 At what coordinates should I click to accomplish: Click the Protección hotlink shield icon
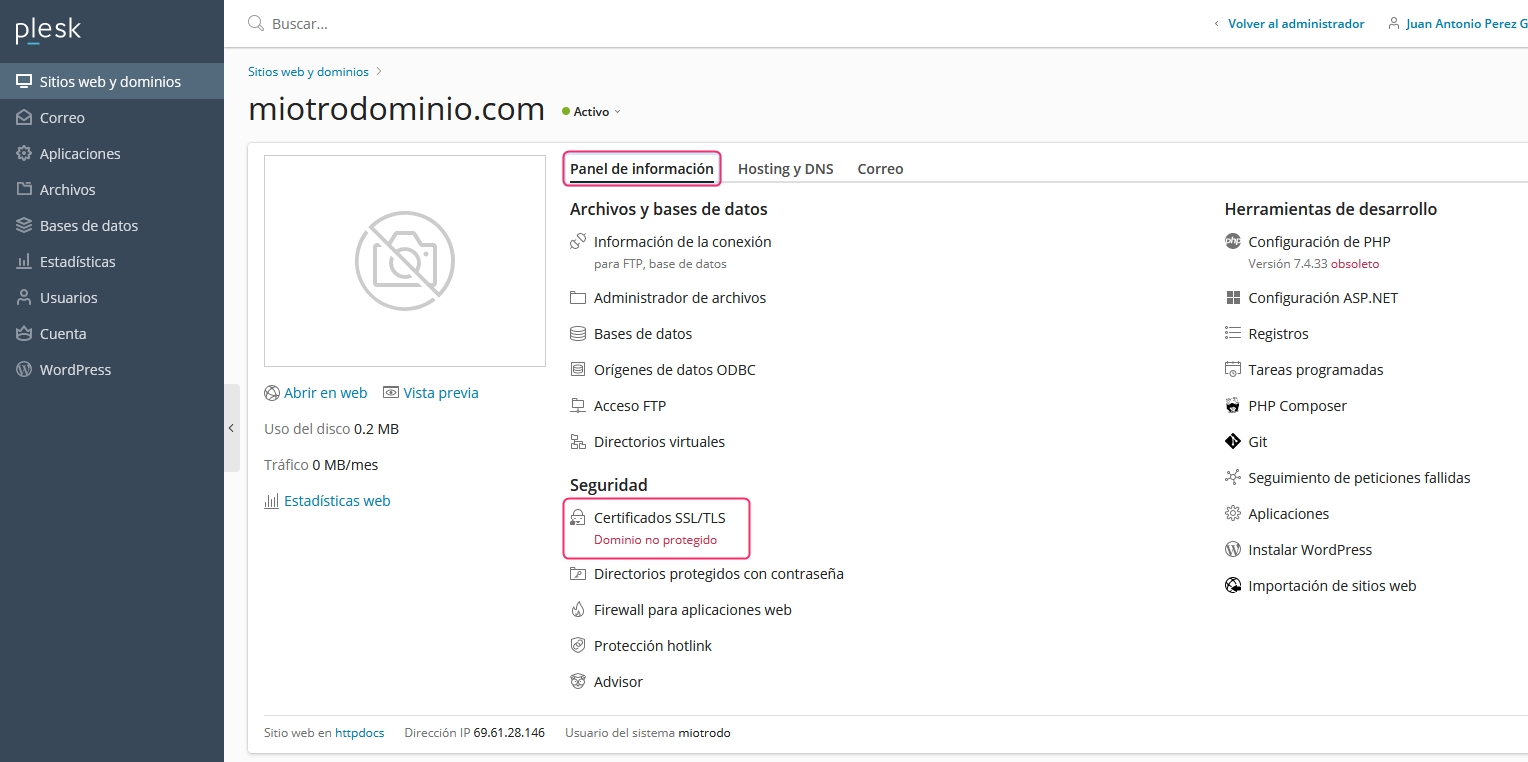[577, 646]
